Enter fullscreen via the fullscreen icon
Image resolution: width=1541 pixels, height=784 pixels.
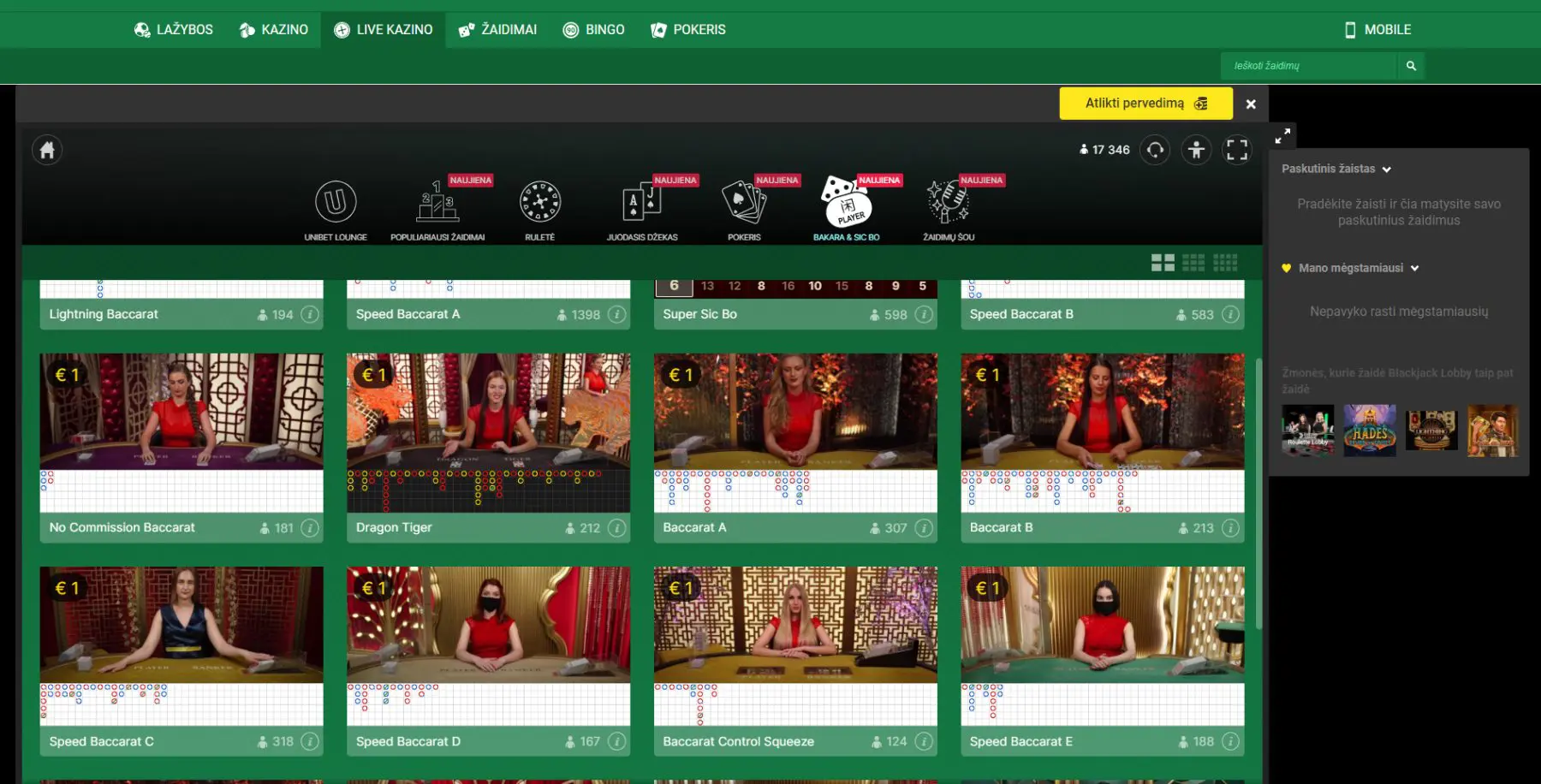(x=1236, y=149)
